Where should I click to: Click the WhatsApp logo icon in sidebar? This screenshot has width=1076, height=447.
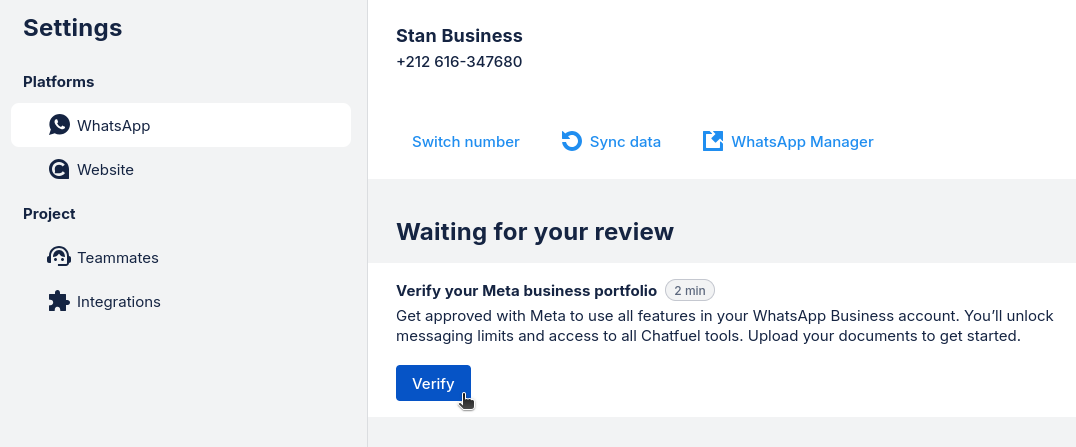pyautogui.click(x=59, y=125)
